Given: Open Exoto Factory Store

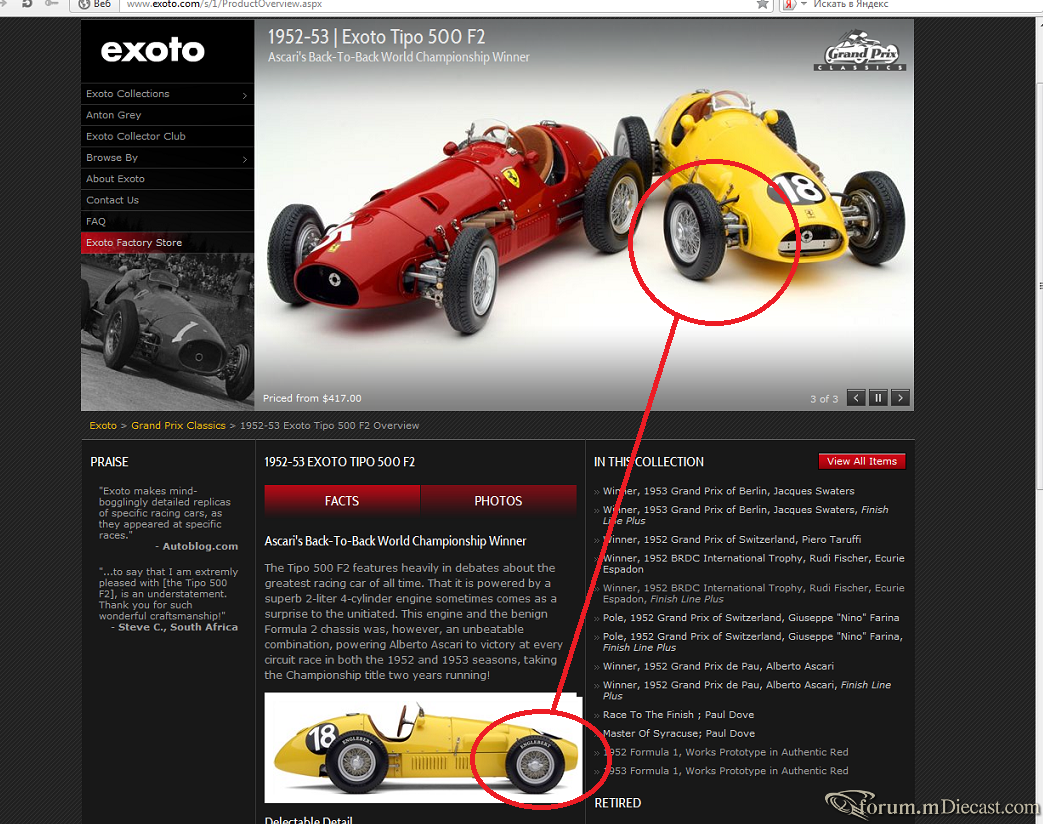Looking at the screenshot, I should point(168,243).
